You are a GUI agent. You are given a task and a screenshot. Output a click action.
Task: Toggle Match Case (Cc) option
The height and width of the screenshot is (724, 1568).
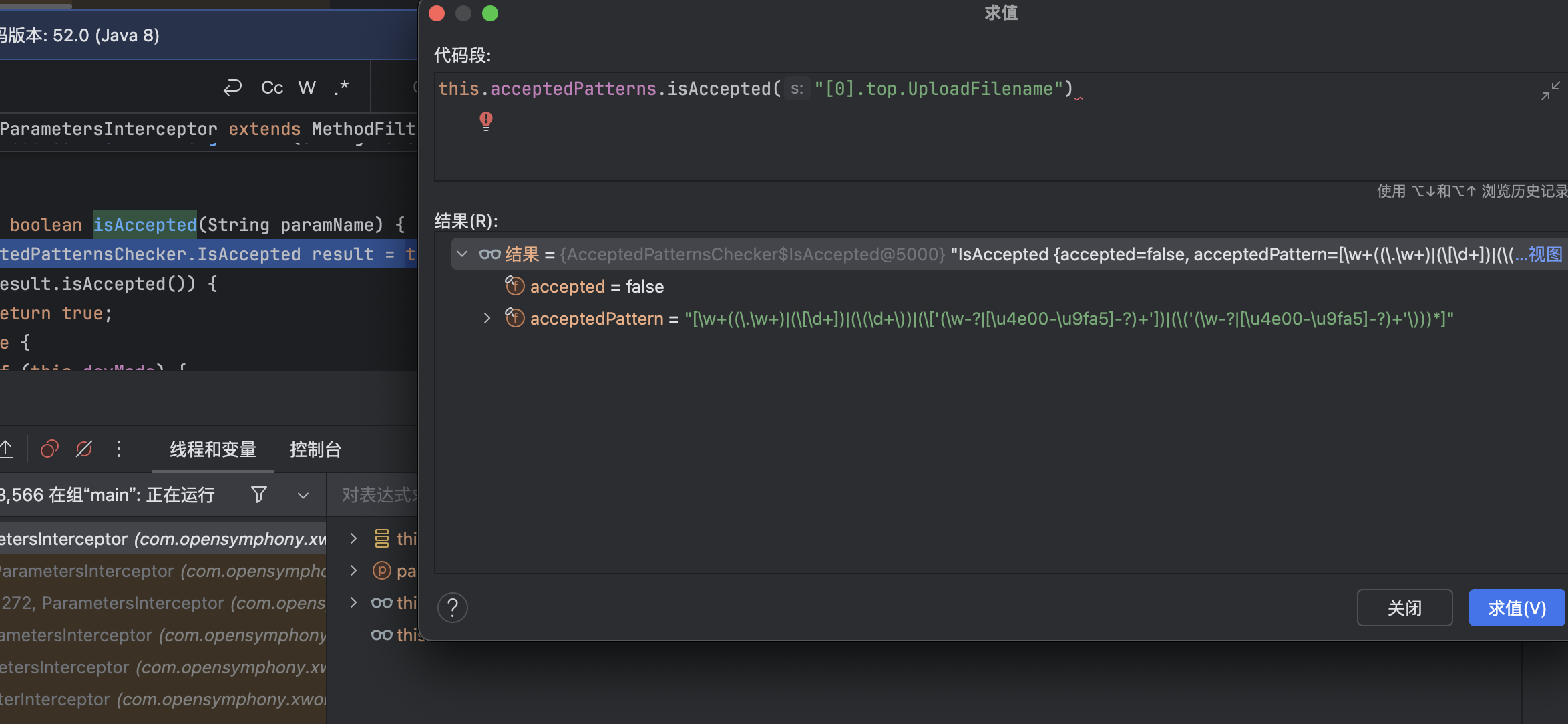272,87
